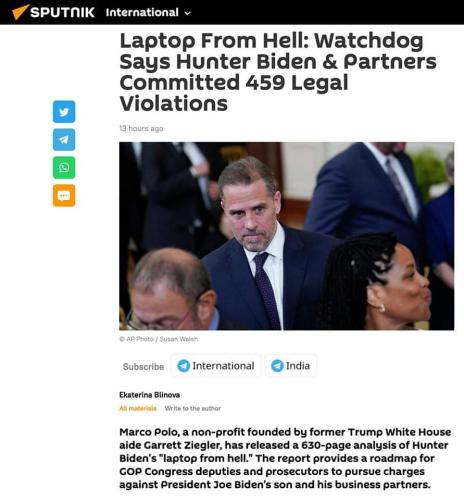Image resolution: width=464 pixels, height=500 pixels.
Task: View All materials by the author
Action: [138, 408]
